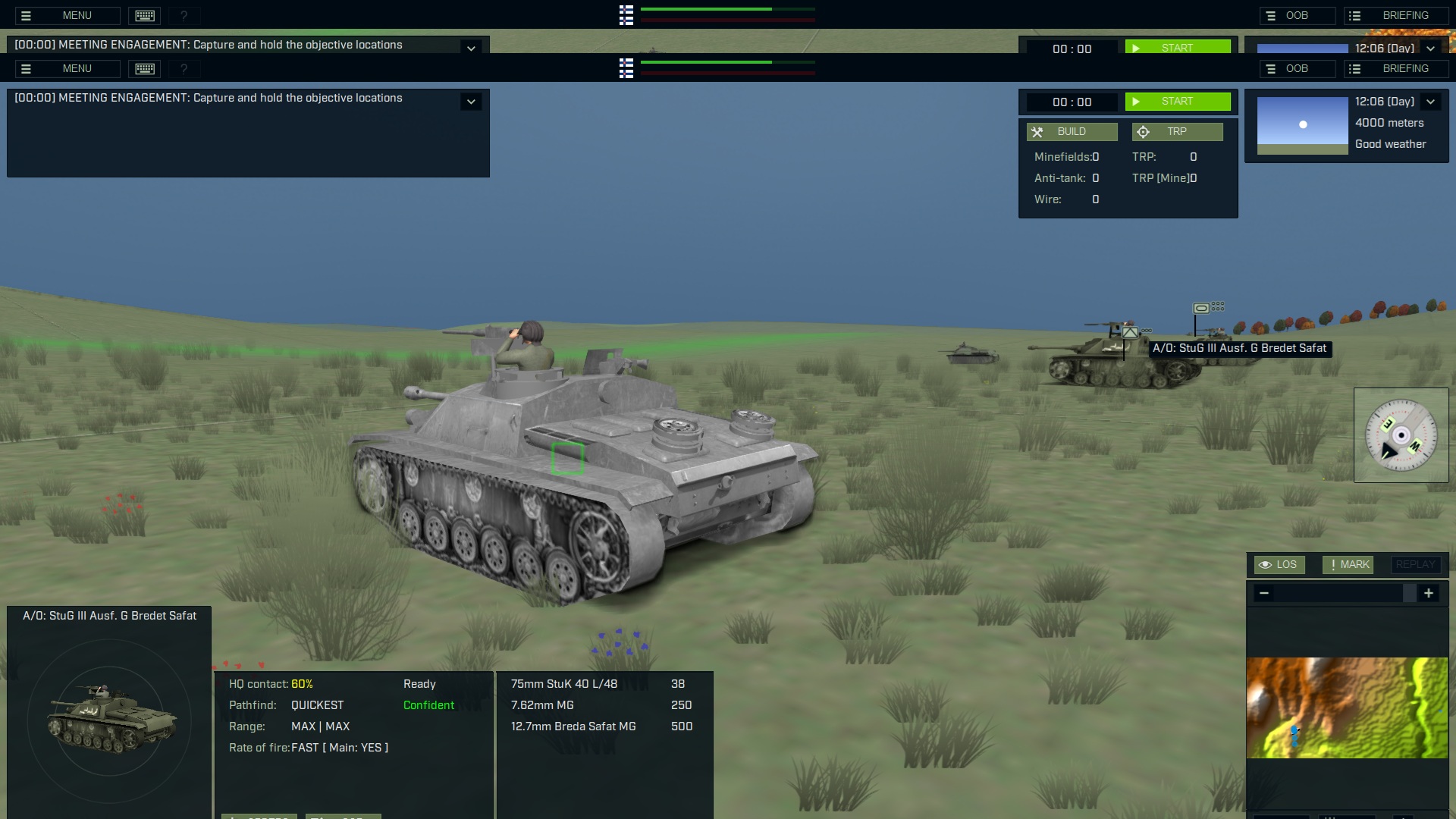Click the question mark help icon in second toolbar
This screenshot has height=819, width=1456.
184,68
